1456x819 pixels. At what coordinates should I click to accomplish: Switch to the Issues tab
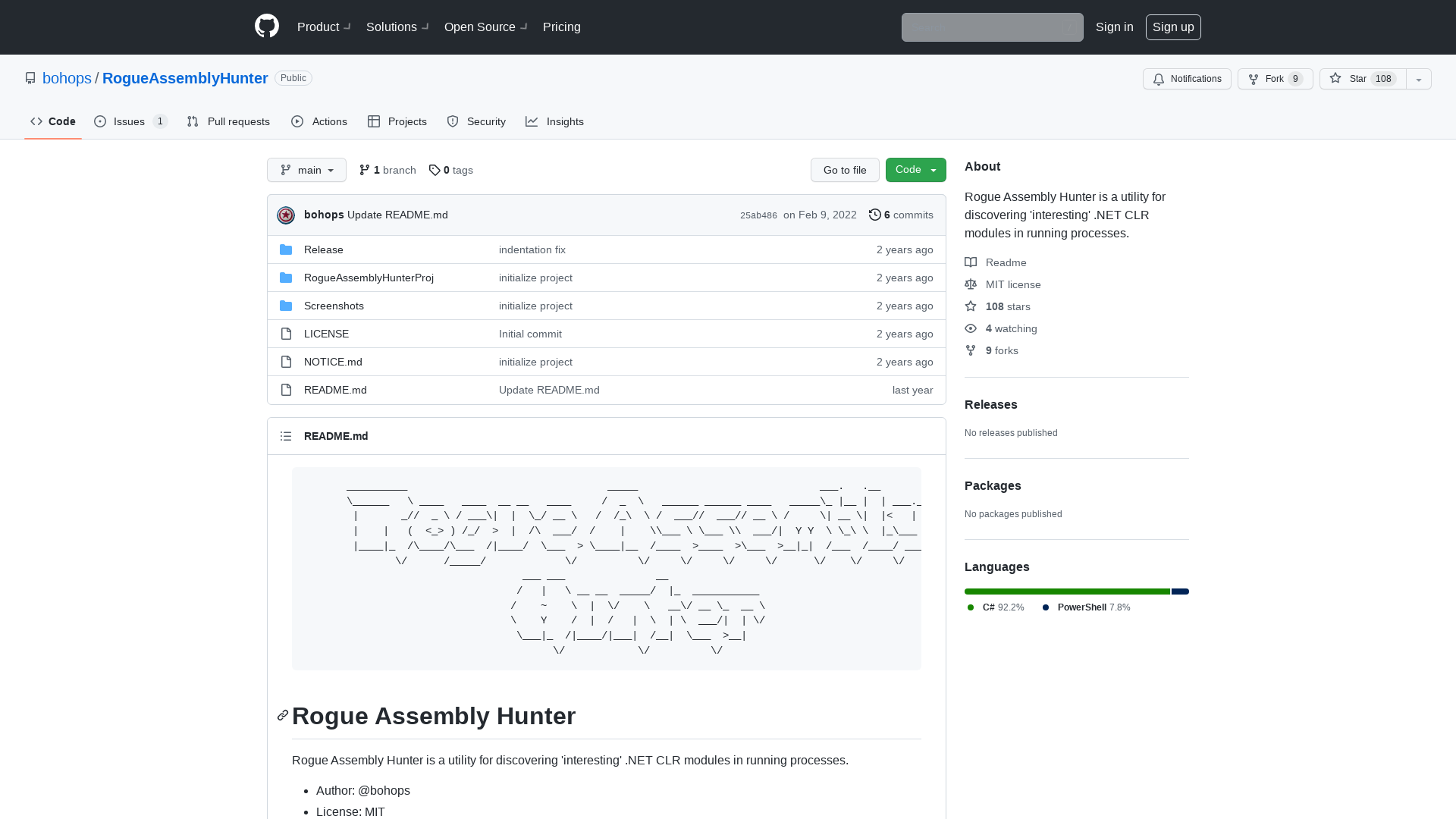click(x=130, y=121)
